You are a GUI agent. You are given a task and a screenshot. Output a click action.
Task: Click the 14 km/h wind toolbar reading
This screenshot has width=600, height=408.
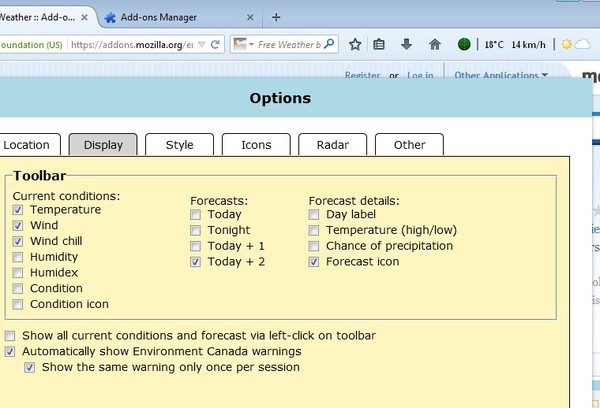point(528,45)
